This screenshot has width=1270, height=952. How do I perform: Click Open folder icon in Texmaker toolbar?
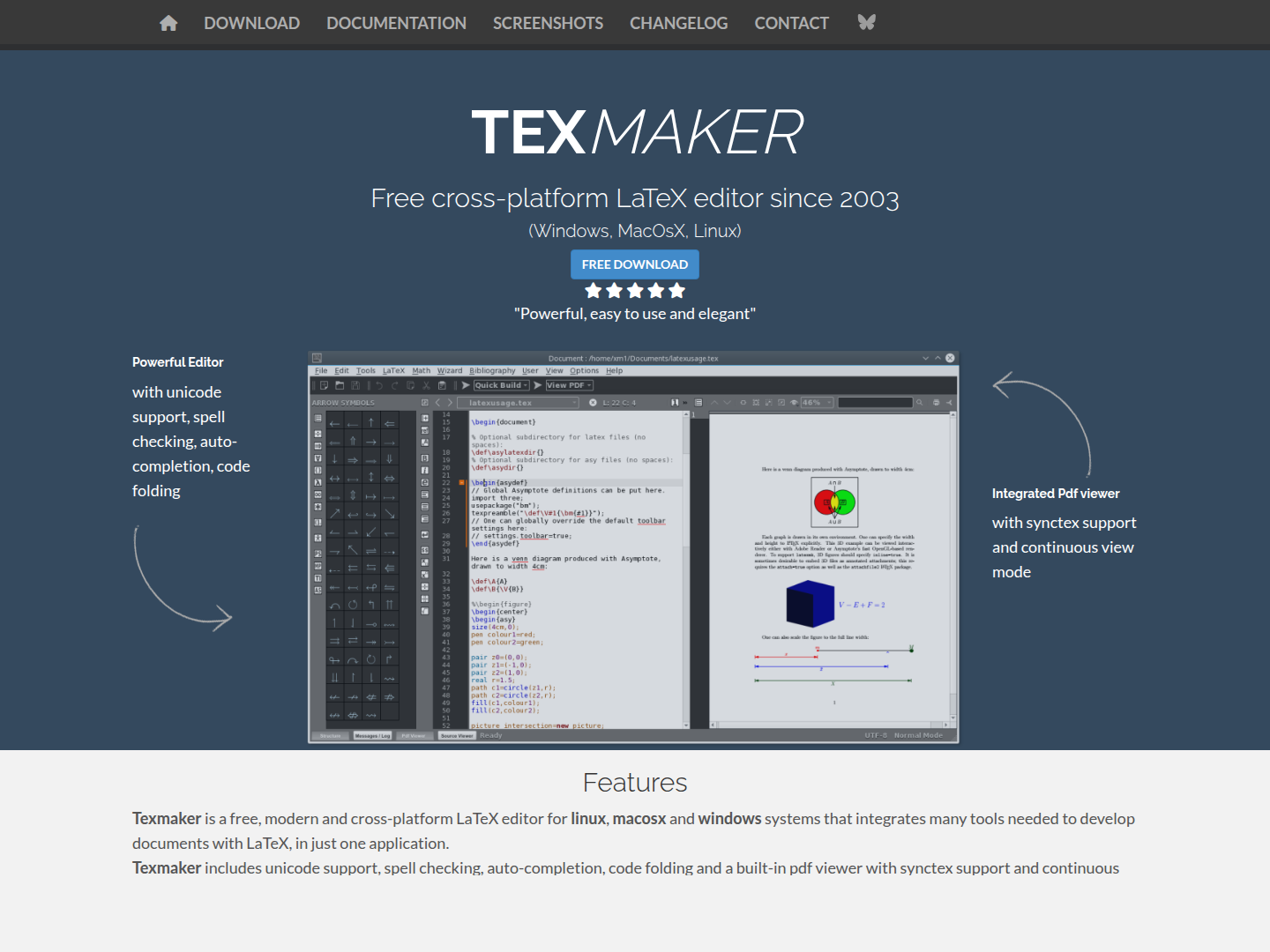(340, 385)
